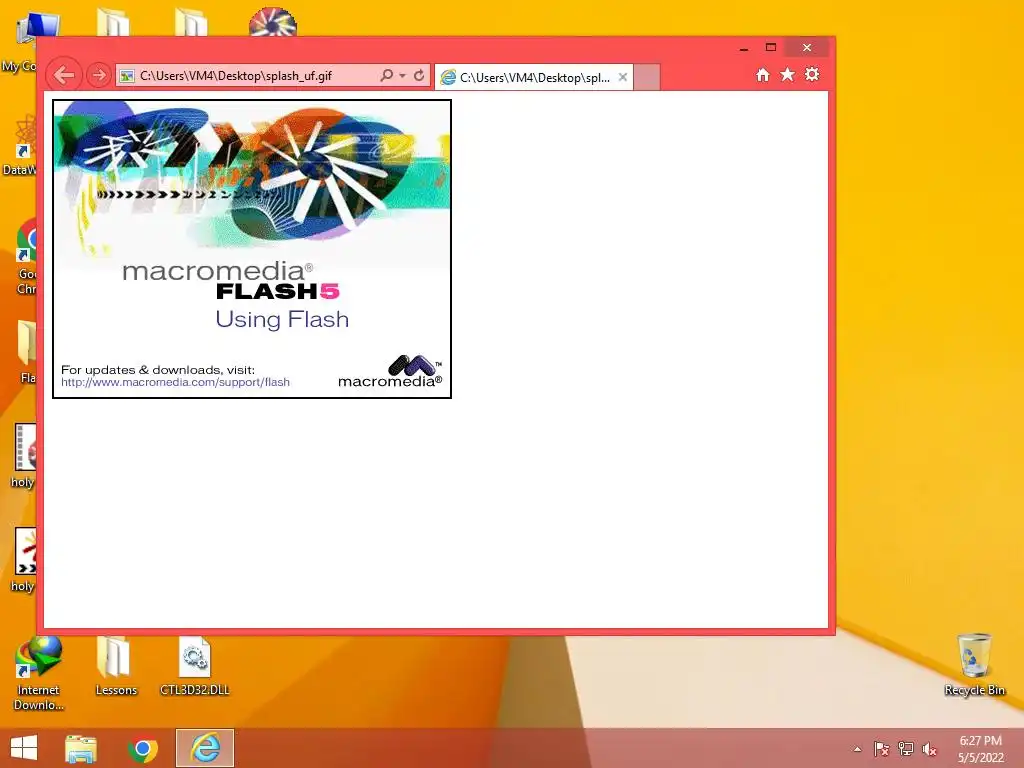Open the Lessons folder on the desktop
This screenshot has height=768, width=1024.
116,666
